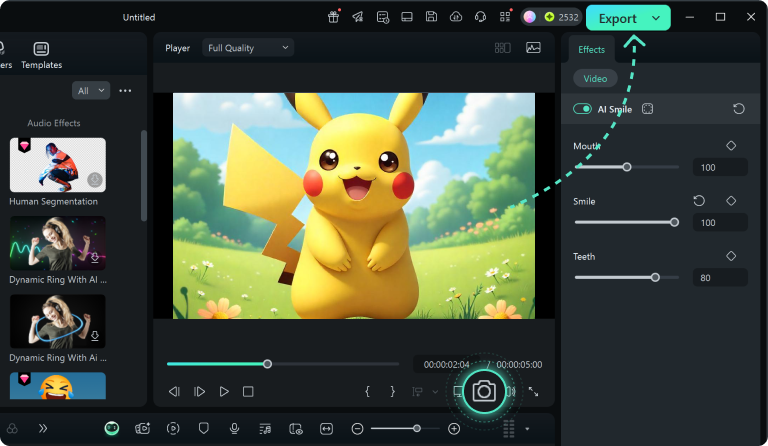Click the effects list vertical scrollbar

[x=144, y=175]
